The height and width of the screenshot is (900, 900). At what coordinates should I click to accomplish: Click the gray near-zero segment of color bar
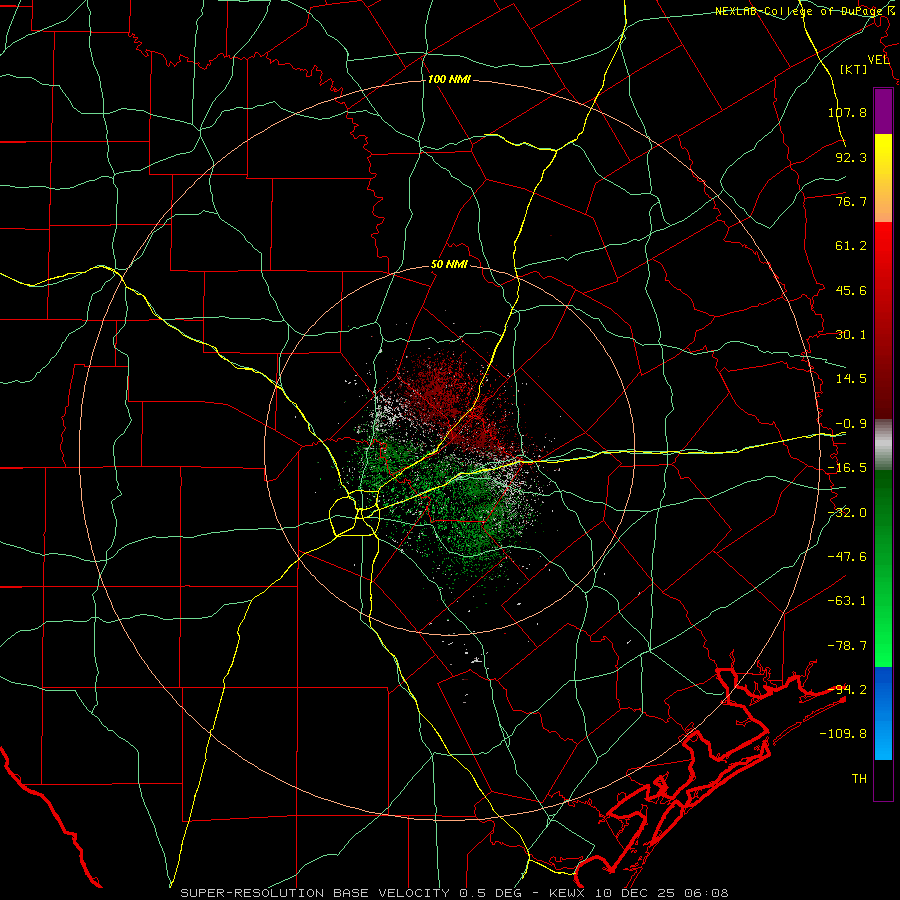[883, 445]
